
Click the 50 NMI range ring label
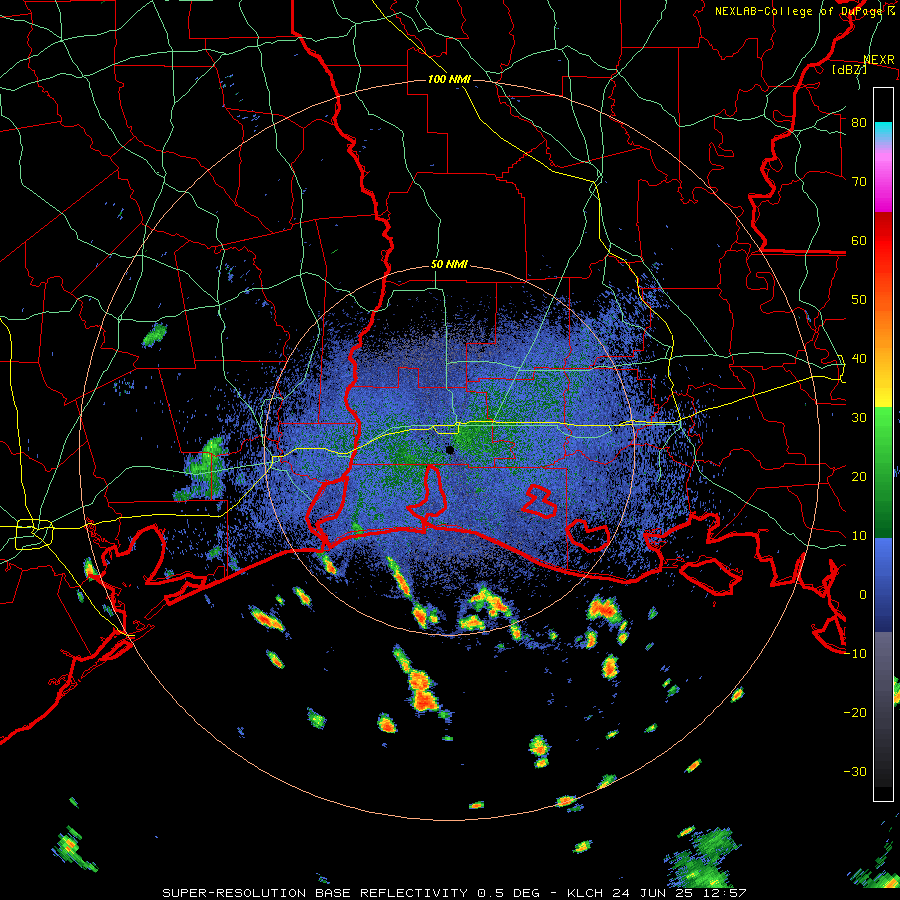(x=449, y=265)
